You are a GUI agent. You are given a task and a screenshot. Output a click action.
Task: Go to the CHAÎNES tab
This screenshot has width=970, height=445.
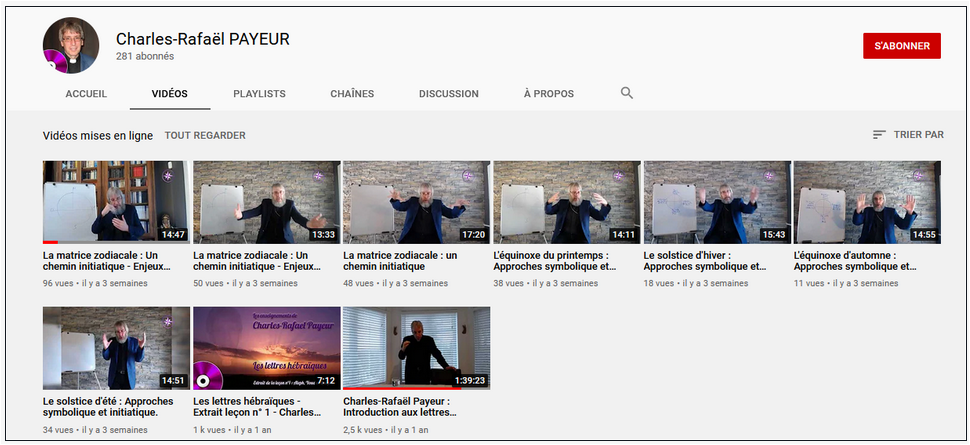tap(352, 94)
